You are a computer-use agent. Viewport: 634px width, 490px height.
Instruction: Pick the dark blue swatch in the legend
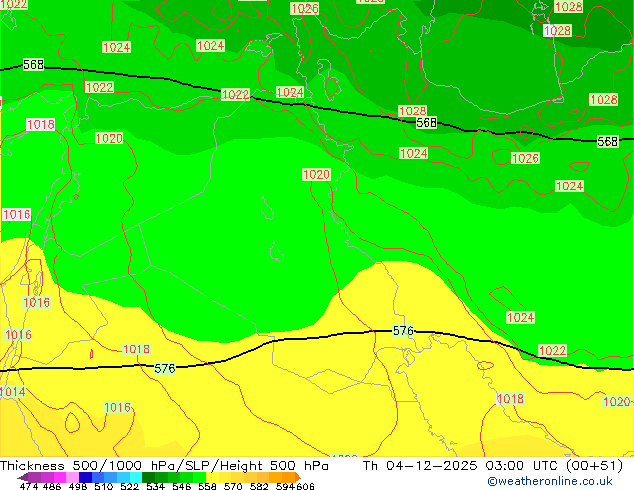coord(85,477)
